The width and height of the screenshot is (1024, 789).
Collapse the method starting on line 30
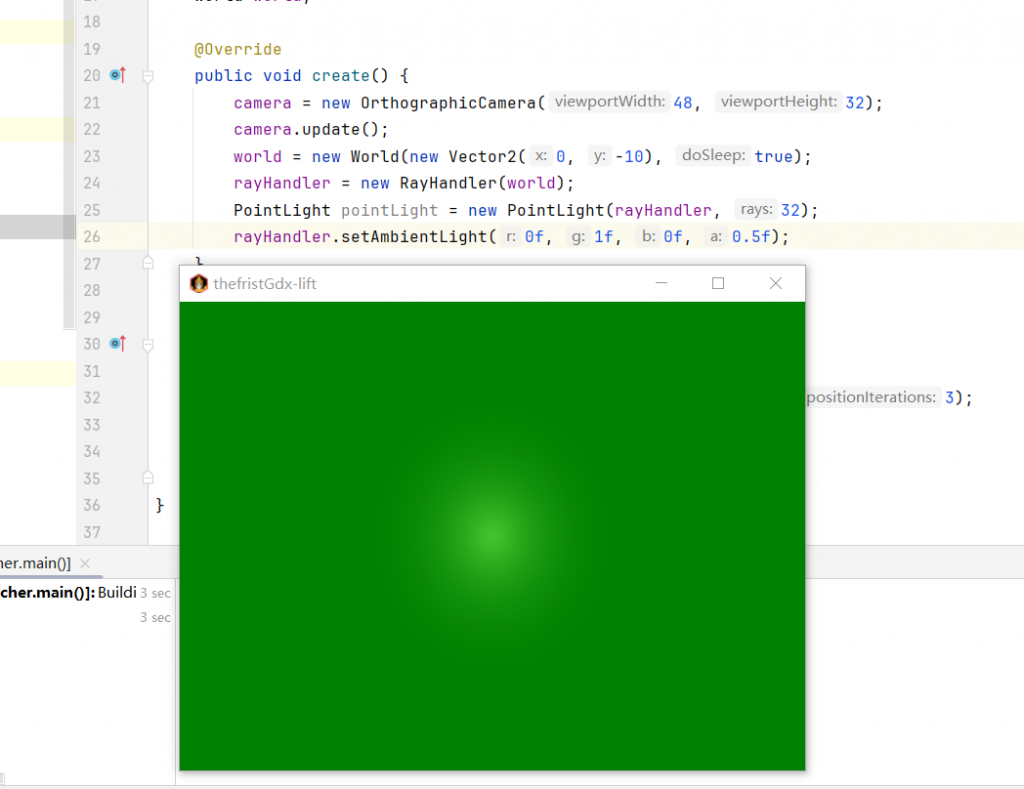click(148, 345)
